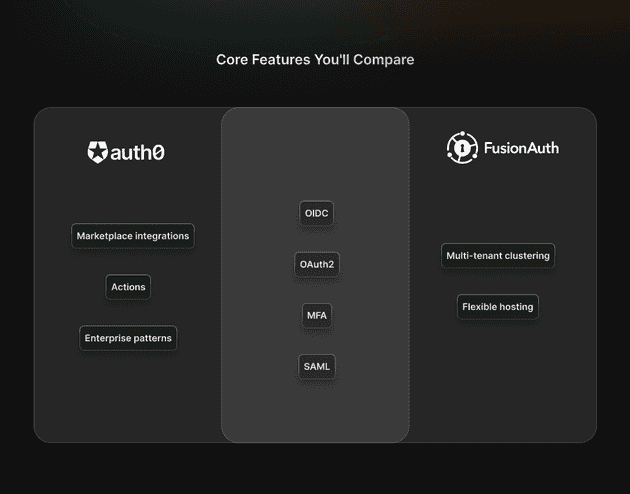Open the Multi-tenant clustering chip
The width and height of the screenshot is (630, 494).
click(498, 256)
